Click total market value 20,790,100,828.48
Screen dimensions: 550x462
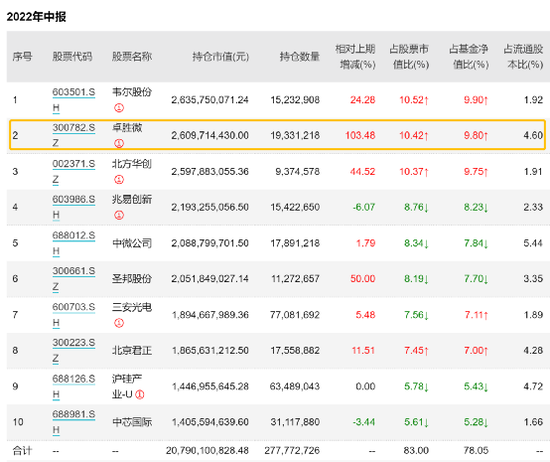click(x=207, y=450)
